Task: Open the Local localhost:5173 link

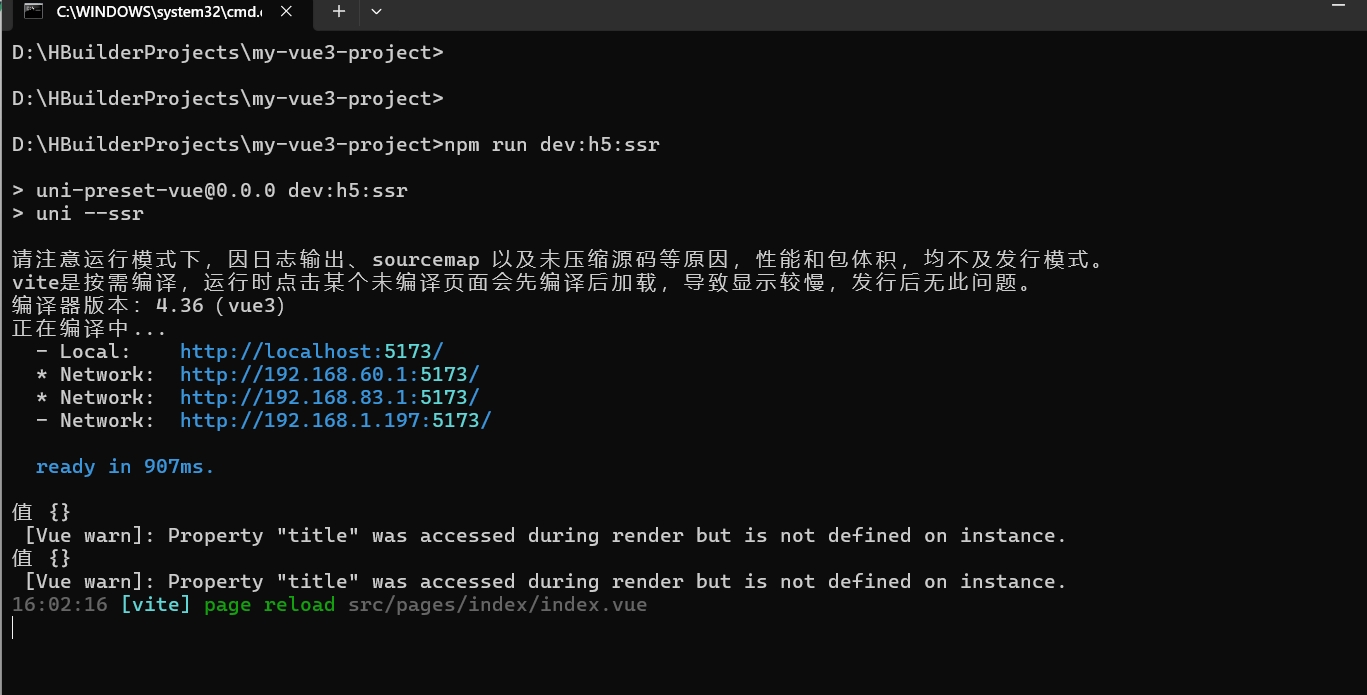Action: coord(311,352)
